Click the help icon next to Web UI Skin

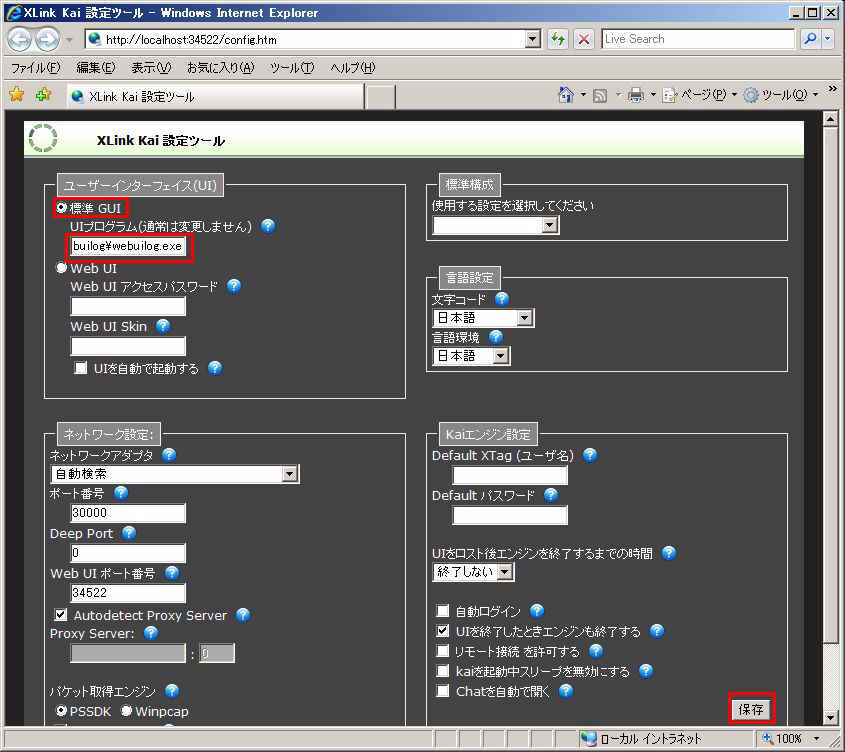click(x=163, y=326)
